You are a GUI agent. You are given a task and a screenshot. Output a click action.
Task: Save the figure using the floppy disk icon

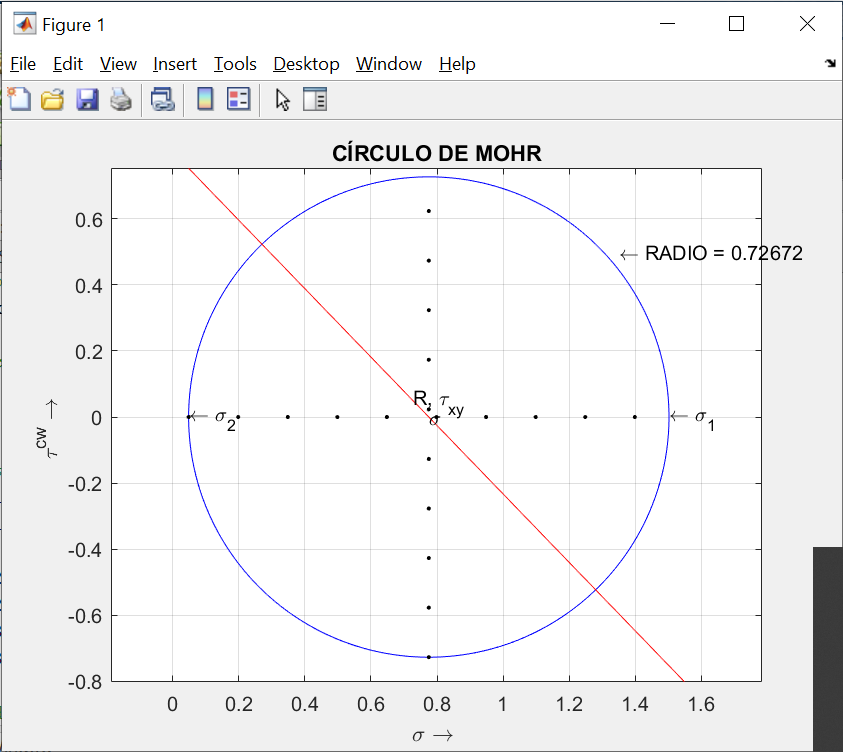(x=87, y=99)
